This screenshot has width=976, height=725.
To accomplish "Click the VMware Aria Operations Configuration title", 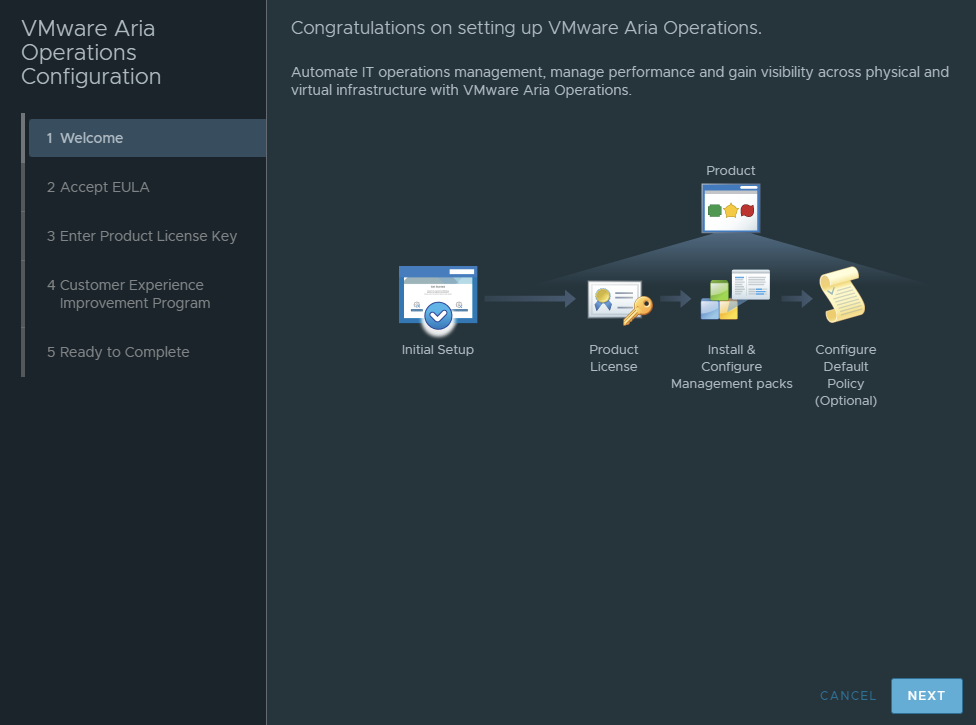I will [x=91, y=52].
